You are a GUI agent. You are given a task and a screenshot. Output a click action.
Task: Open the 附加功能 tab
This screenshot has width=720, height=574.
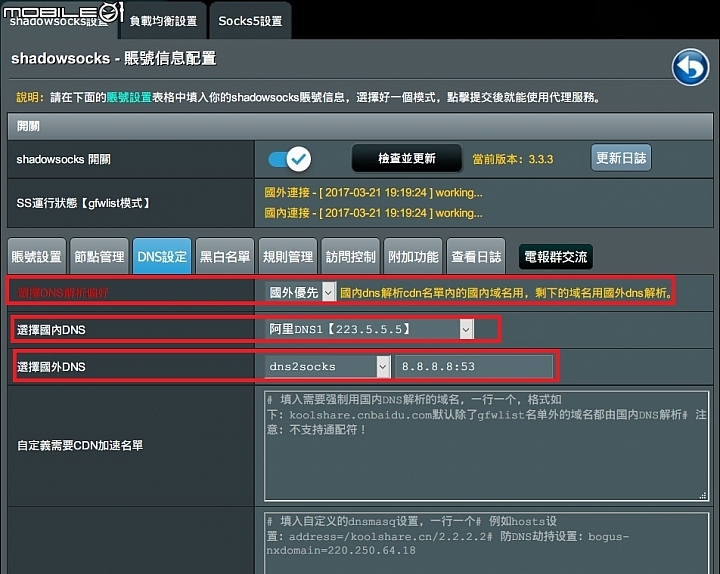[x=413, y=256]
